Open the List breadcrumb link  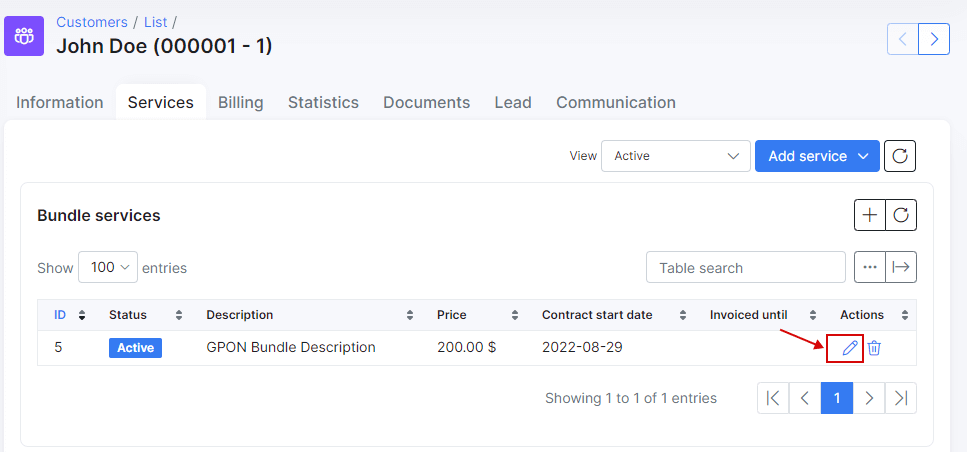tap(155, 22)
